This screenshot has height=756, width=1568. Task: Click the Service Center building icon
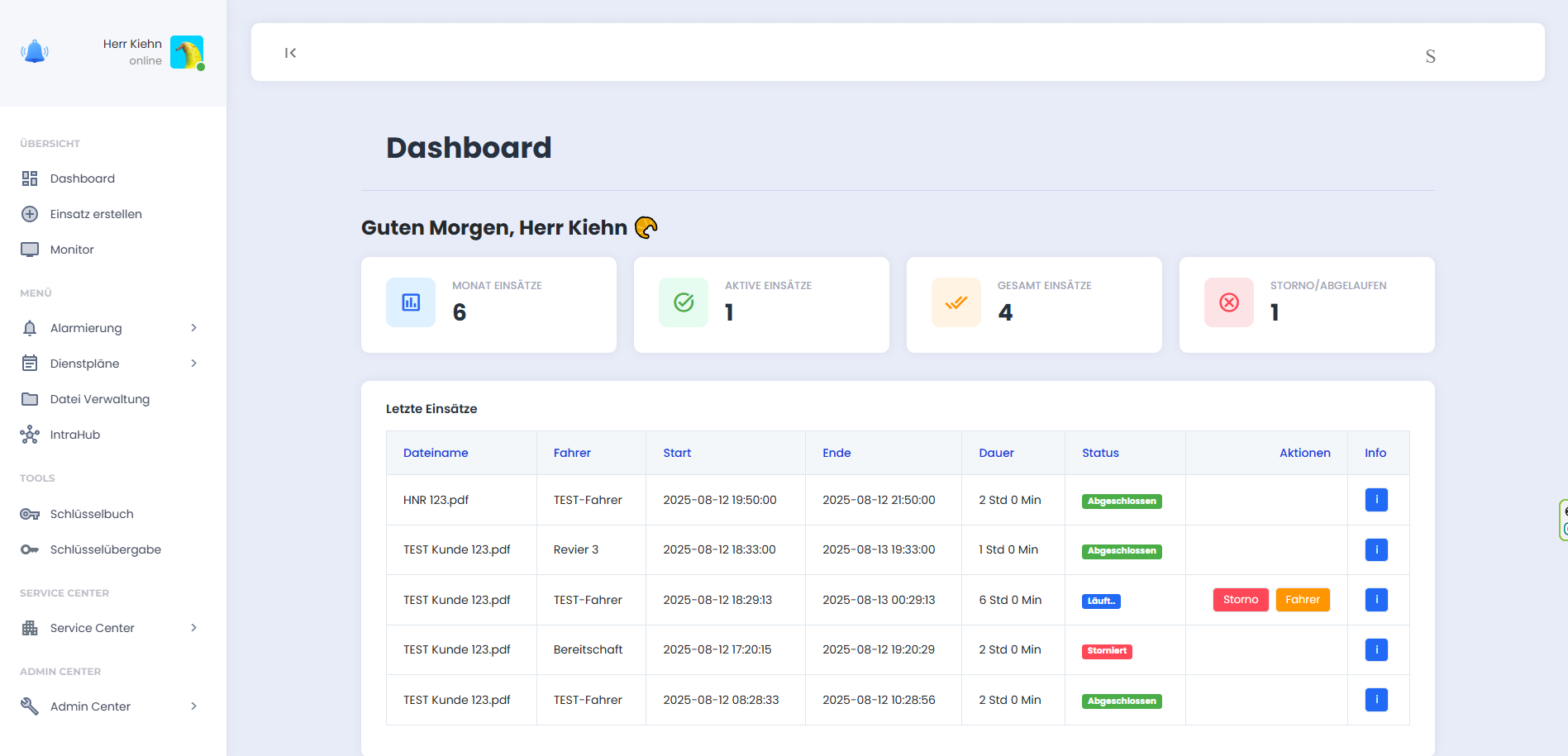[x=30, y=628]
